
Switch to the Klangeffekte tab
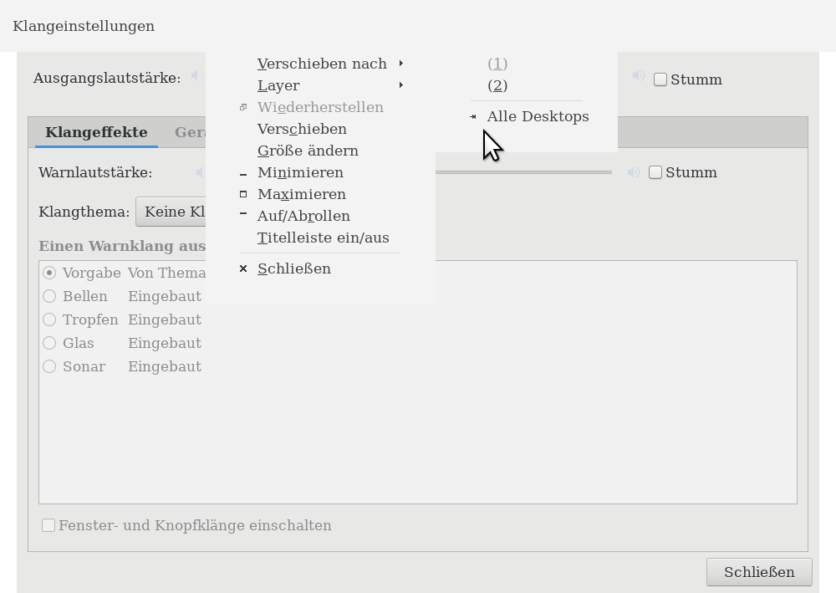(x=96, y=132)
